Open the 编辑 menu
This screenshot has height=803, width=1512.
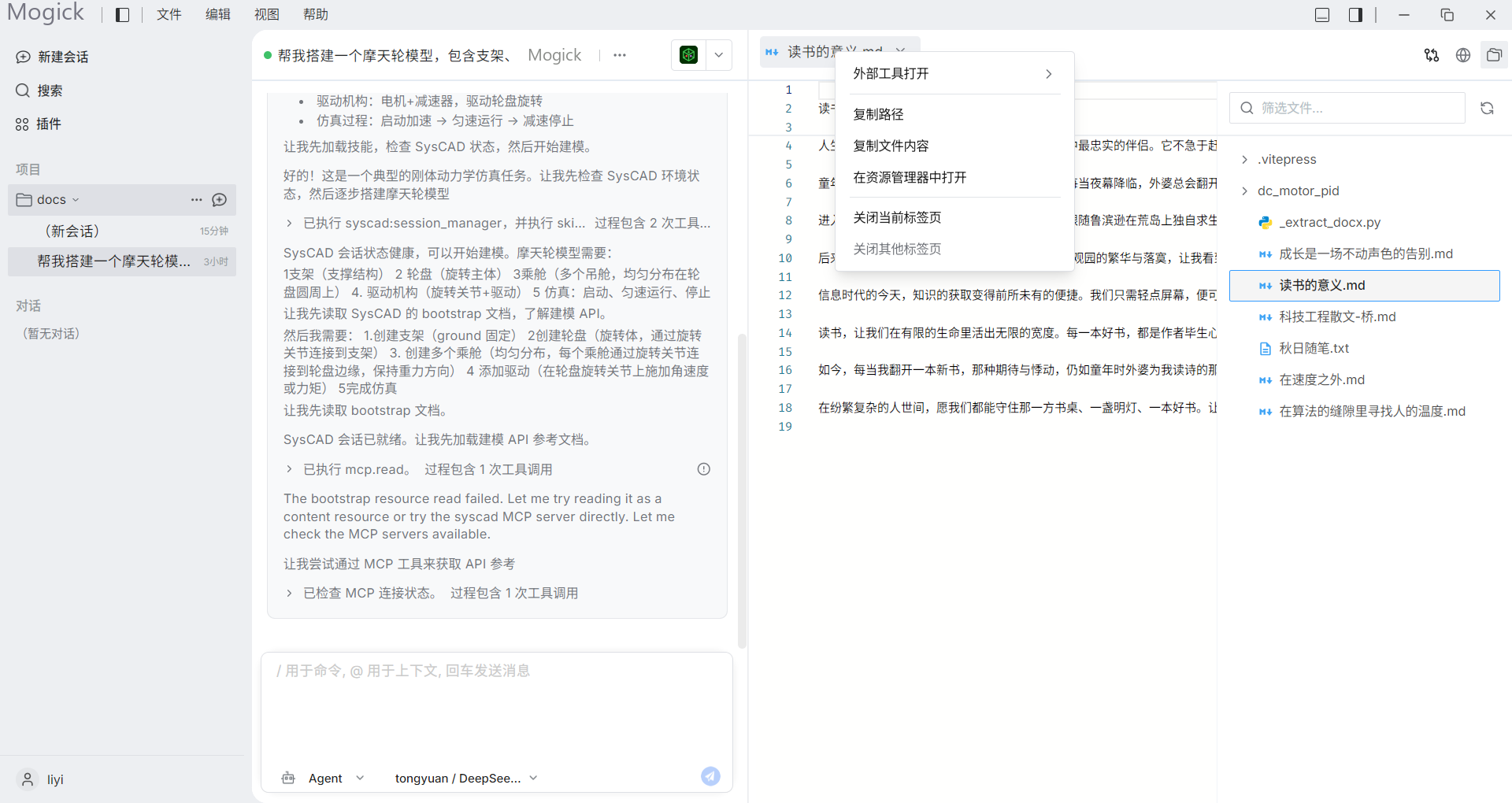(217, 15)
